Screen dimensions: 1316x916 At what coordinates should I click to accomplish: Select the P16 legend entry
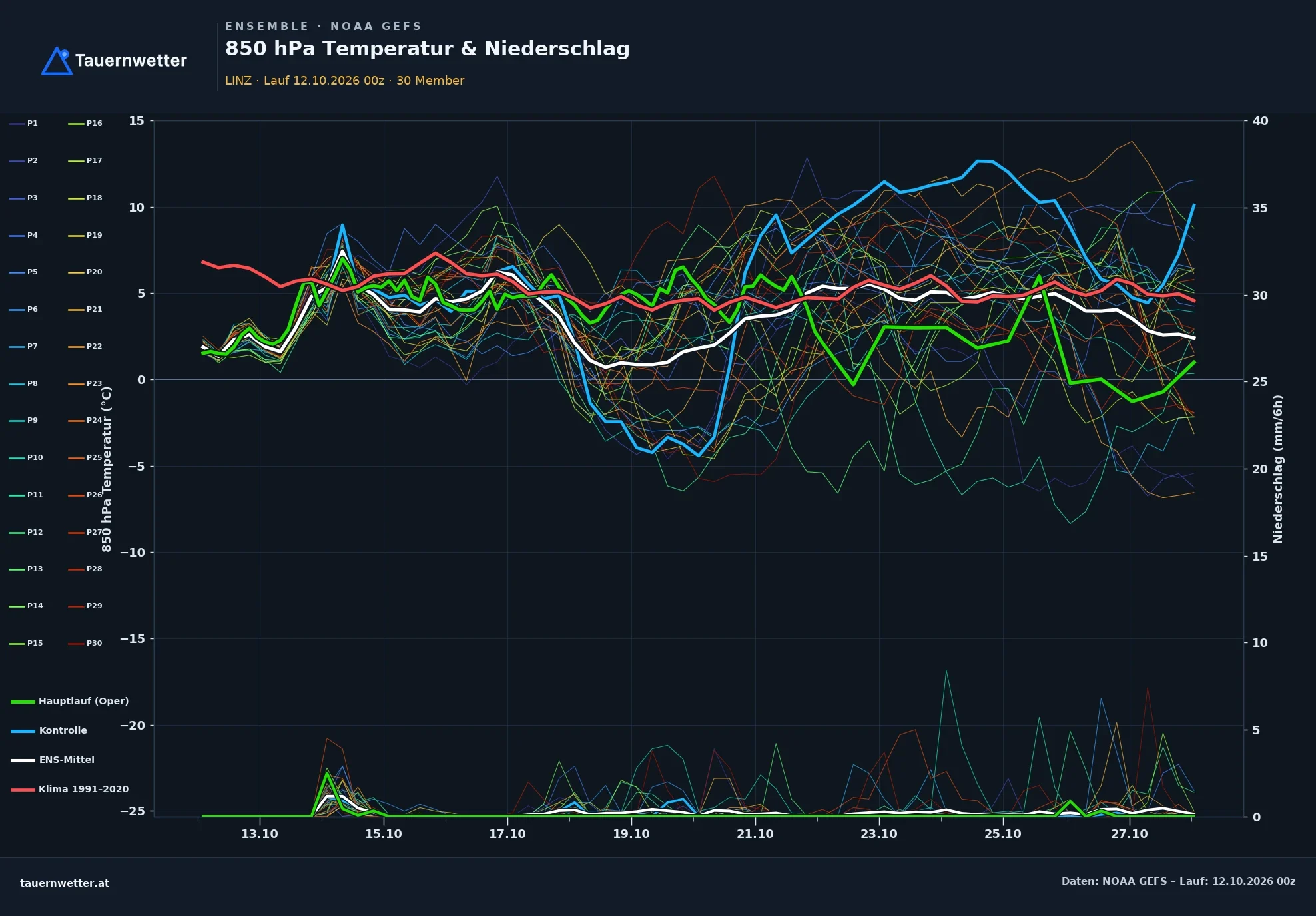[85, 123]
